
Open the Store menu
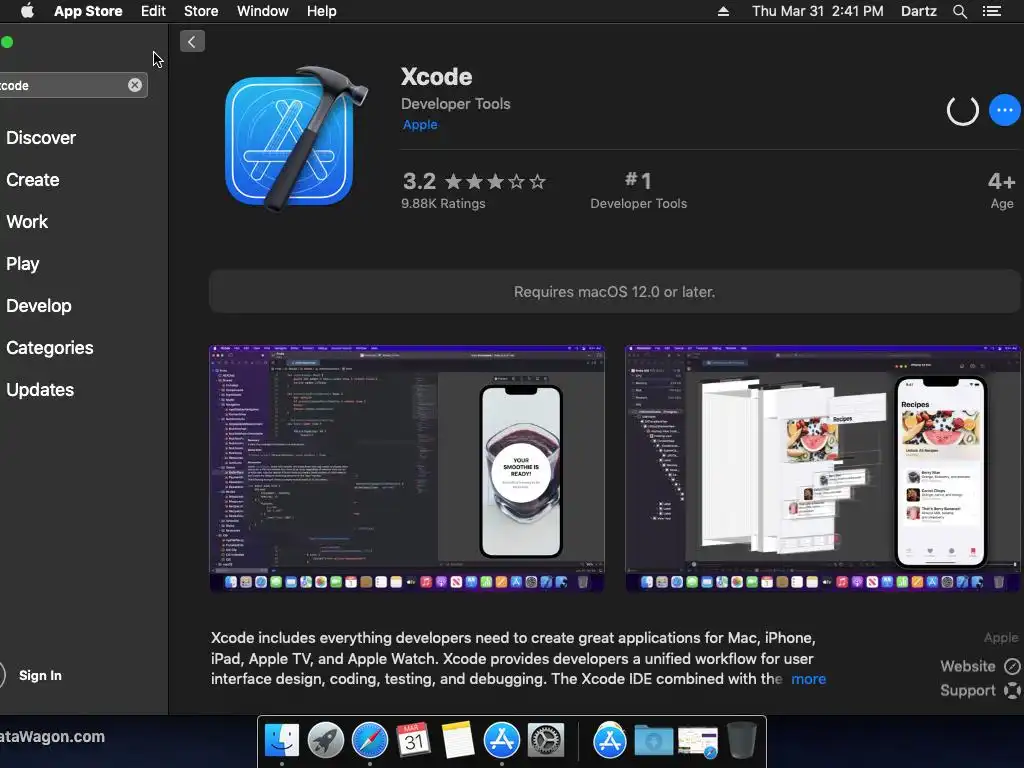(201, 11)
